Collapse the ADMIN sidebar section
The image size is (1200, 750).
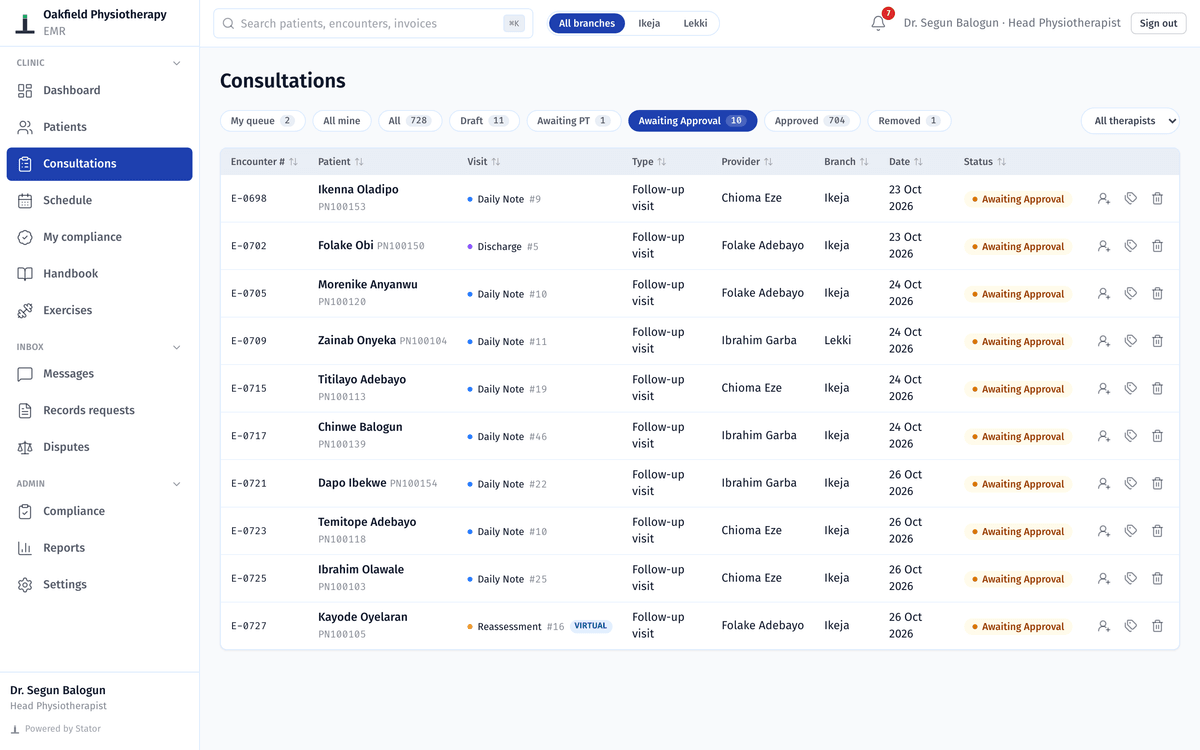(177, 484)
